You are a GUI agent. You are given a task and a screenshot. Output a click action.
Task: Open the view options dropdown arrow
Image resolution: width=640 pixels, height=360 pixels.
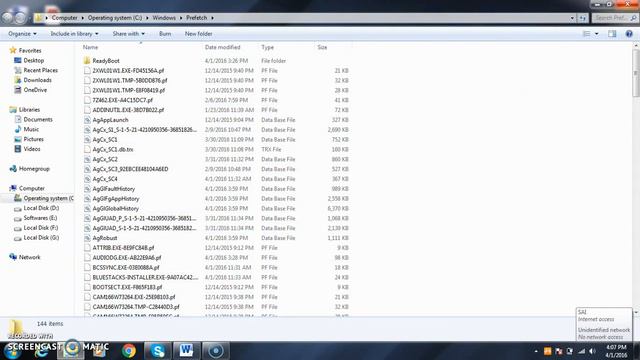[597, 34]
